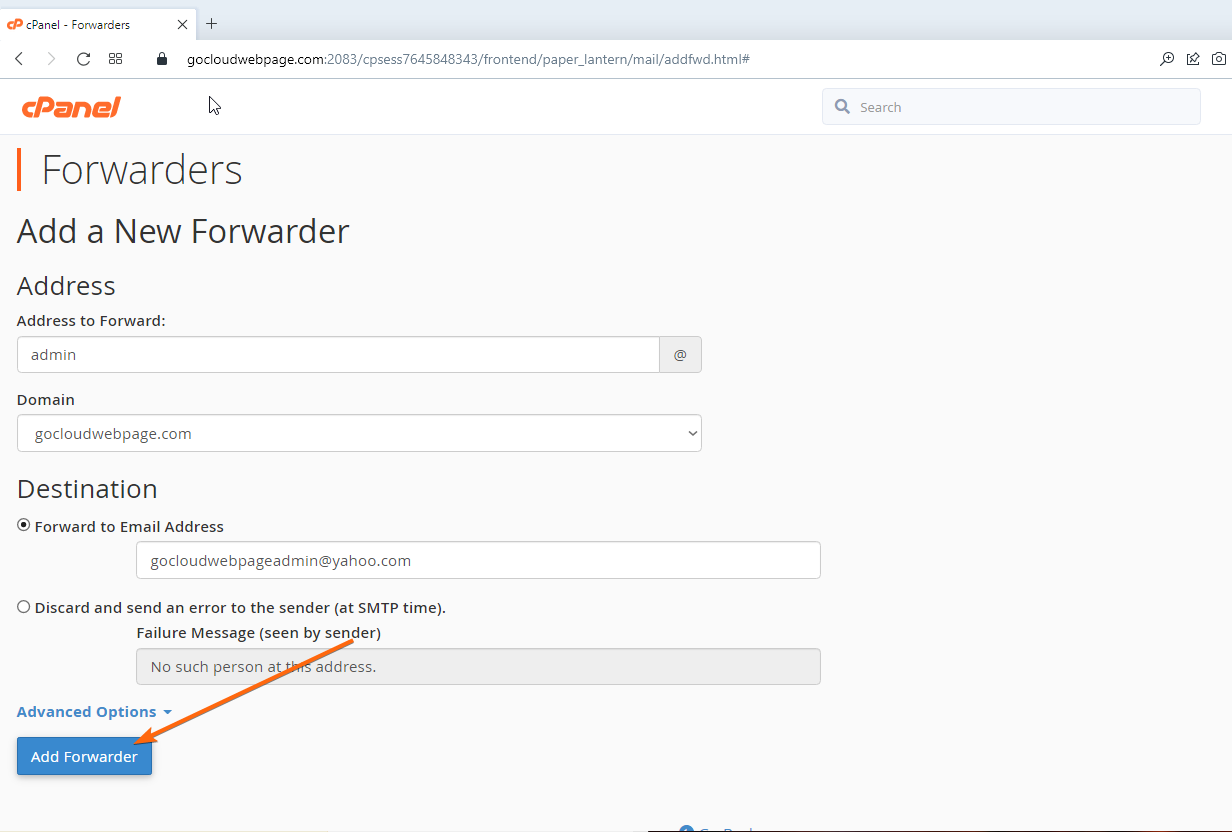Click the Failure Message field
The height and width of the screenshot is (832, 1232).
478,666
